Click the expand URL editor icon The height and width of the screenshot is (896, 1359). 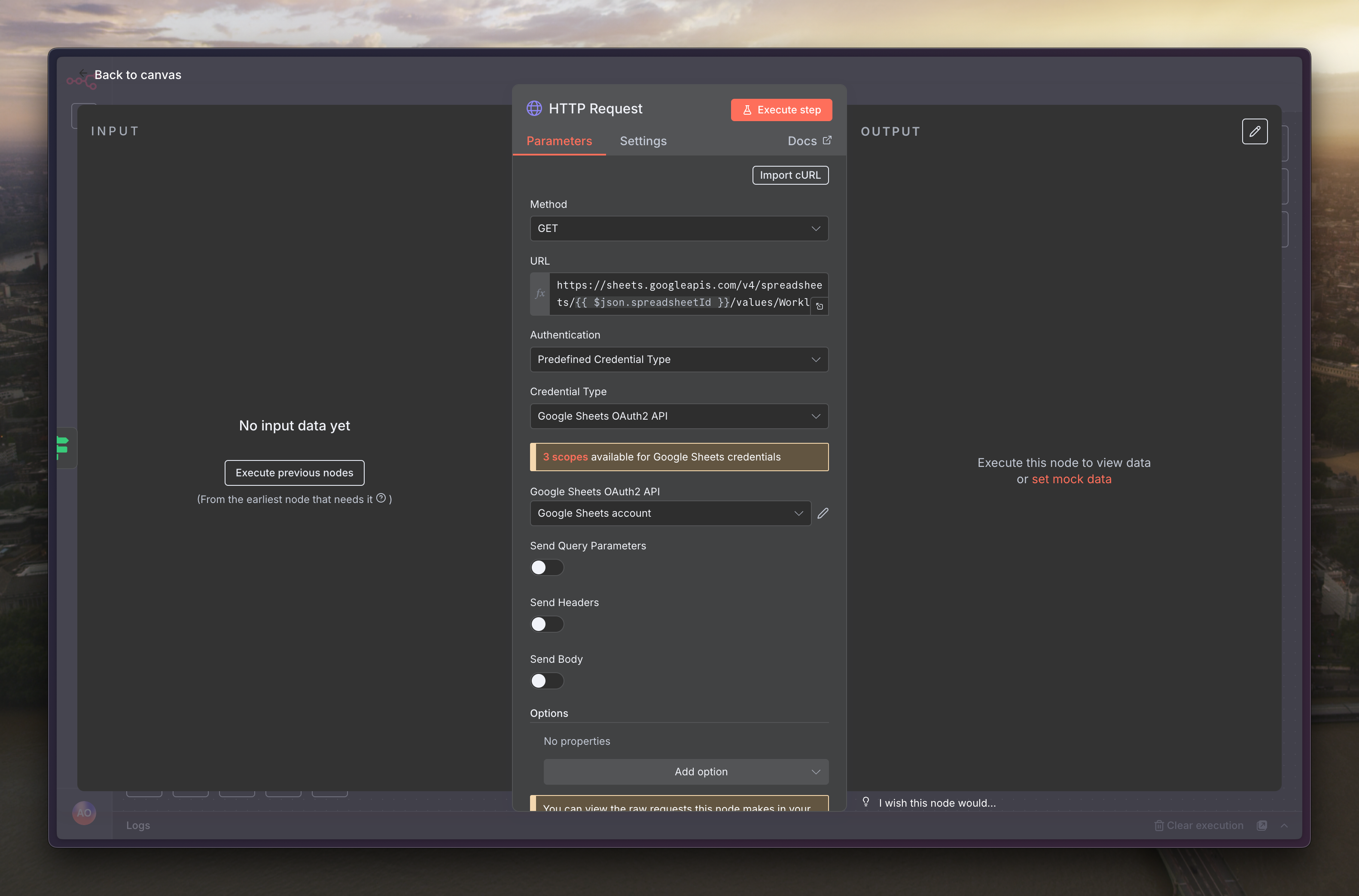(x=819, y=306)
